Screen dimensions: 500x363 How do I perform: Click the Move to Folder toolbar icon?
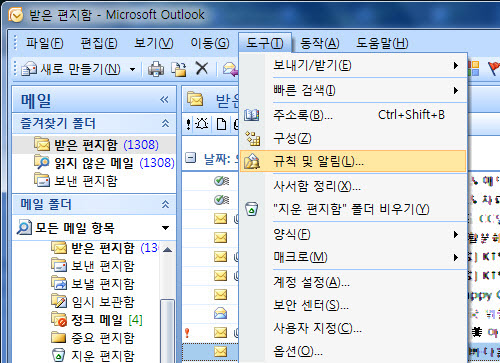(179, 69)
